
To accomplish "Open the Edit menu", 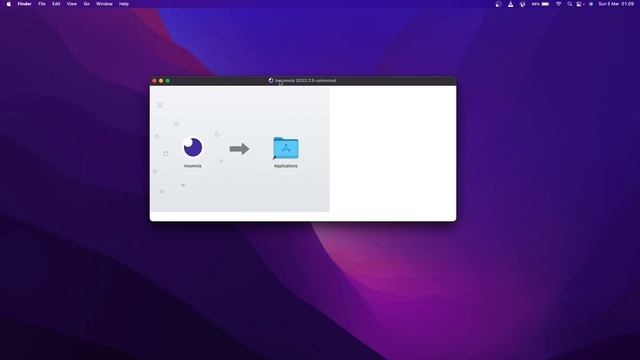I will (56, 4).
